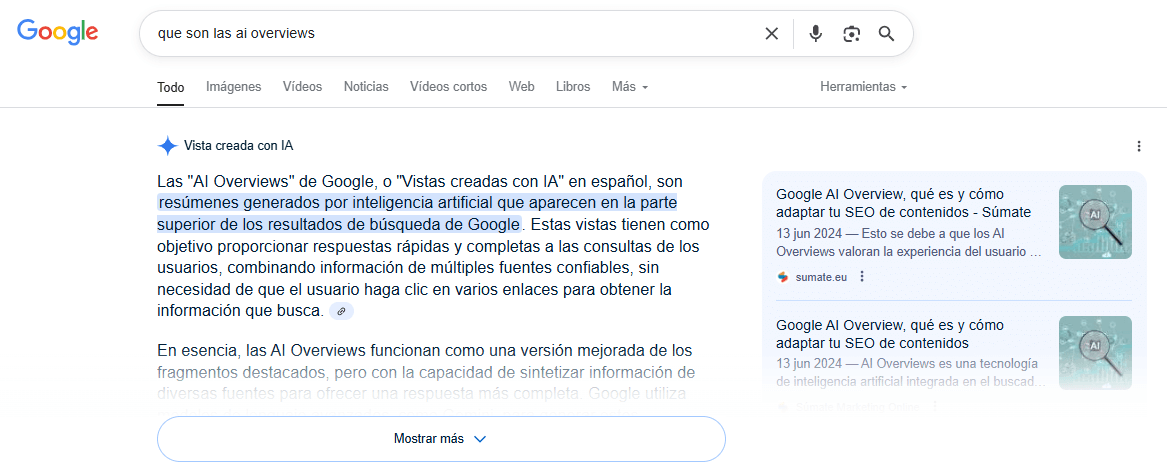
Task: Click the second source card thumbnail
Action: [x=1095, y=353]
